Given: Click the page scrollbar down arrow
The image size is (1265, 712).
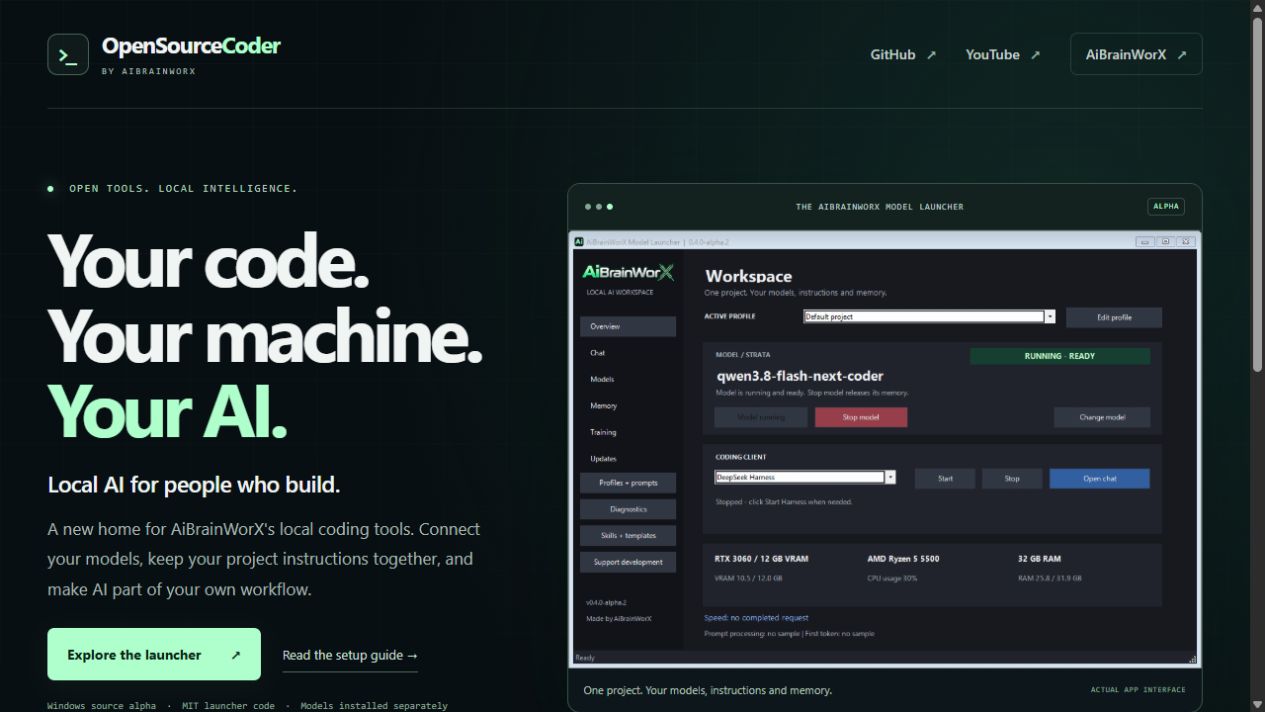Looking at the screenshot, I should click(1257, 704).
